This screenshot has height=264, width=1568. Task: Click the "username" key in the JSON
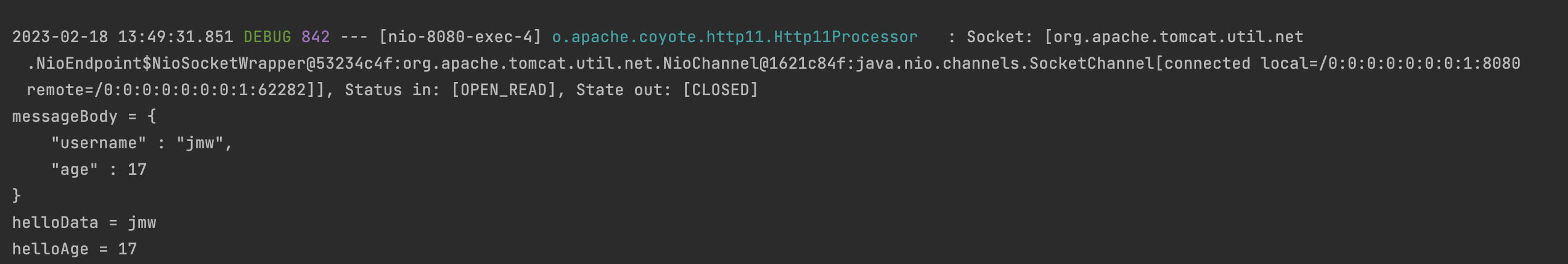click(x=99, y=143)
